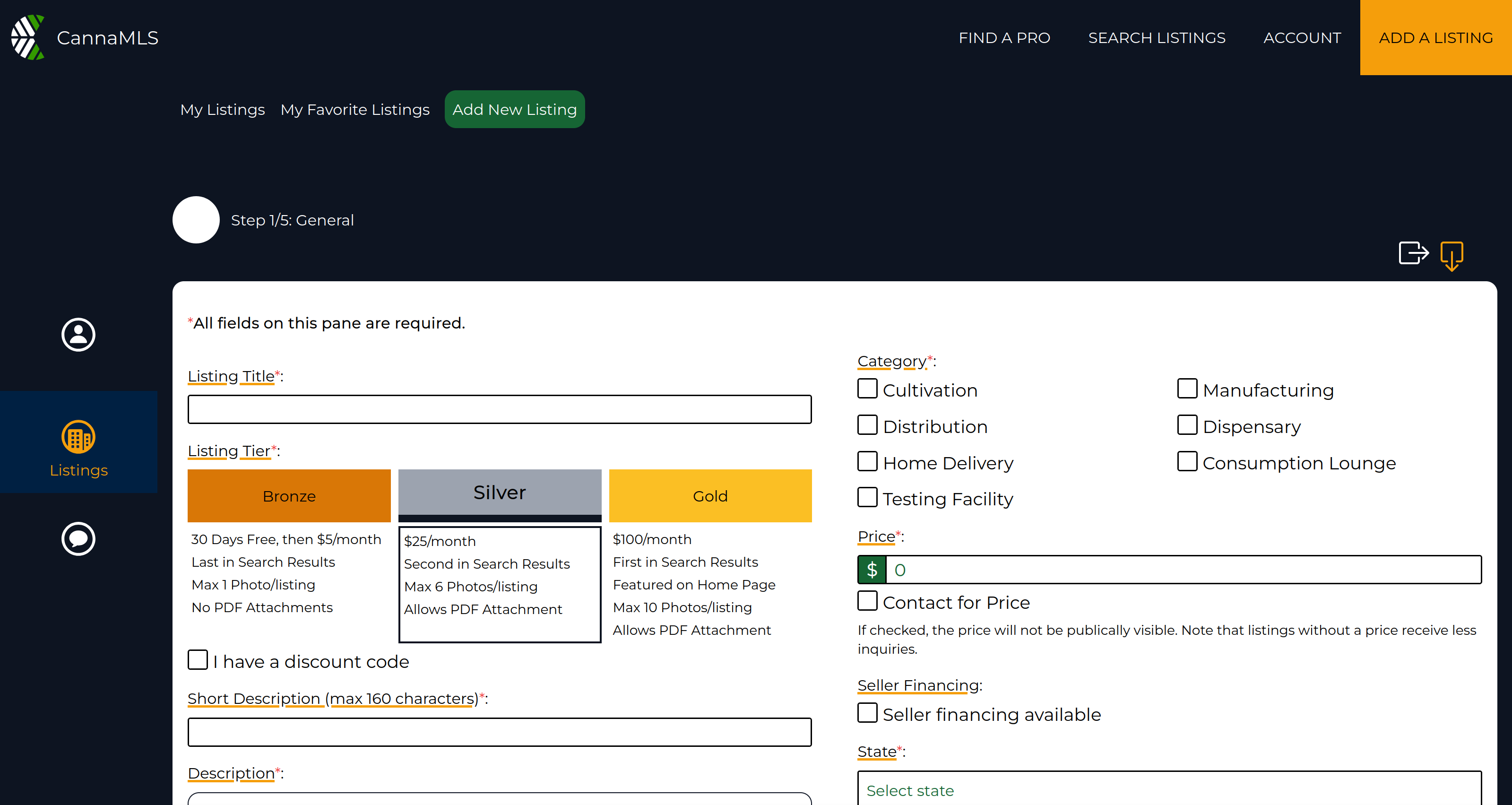This screenshot has width=1512, height=805.
Task: Click the download arrow icon
Action: [x=1452, y=255]
